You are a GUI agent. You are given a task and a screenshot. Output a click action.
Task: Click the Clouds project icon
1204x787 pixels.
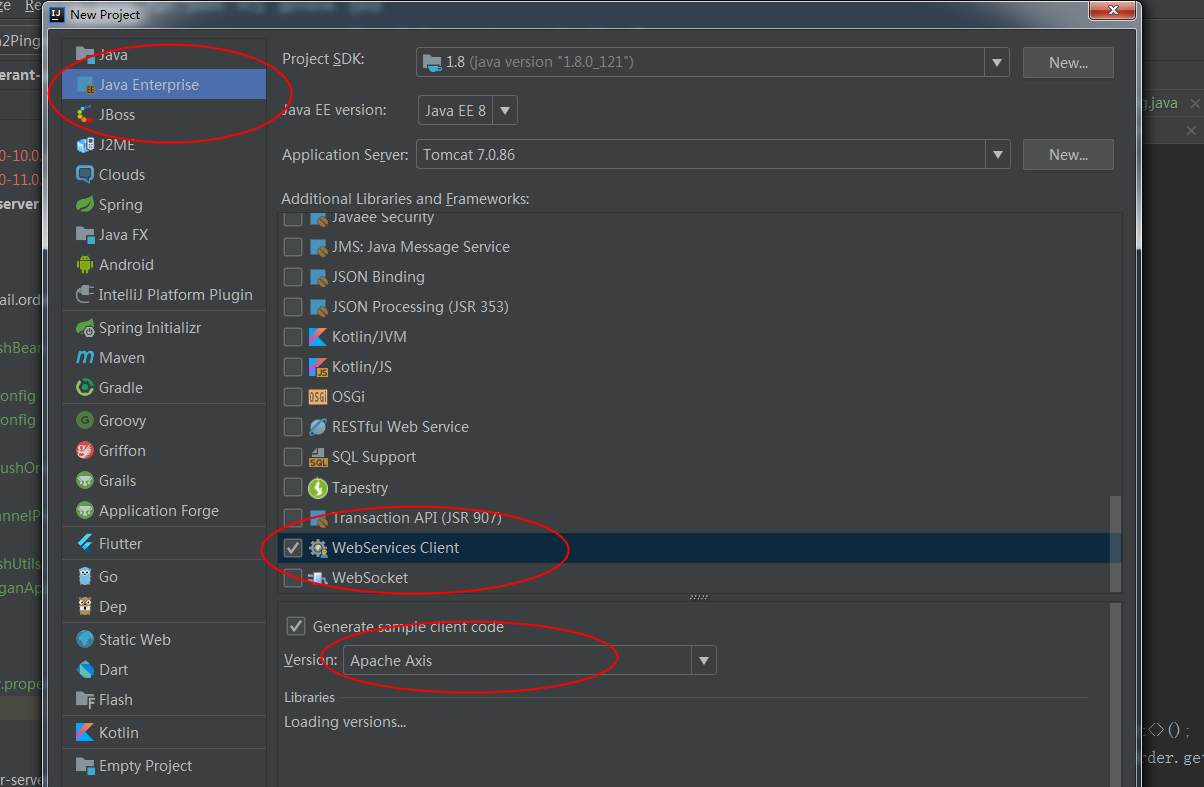pos(85,175)
